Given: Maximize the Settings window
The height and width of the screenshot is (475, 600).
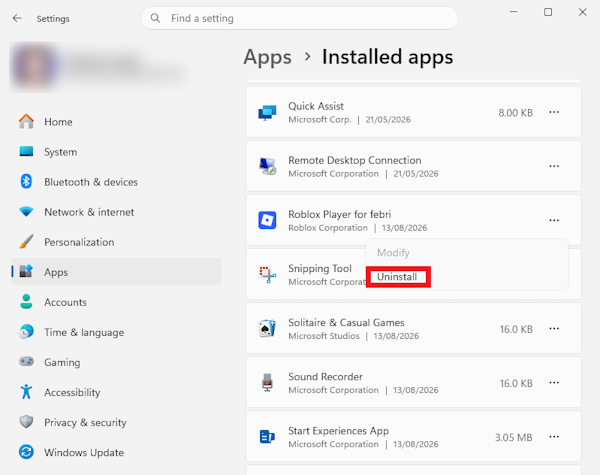Looking at the screenshot, I should tap(548, 12).
